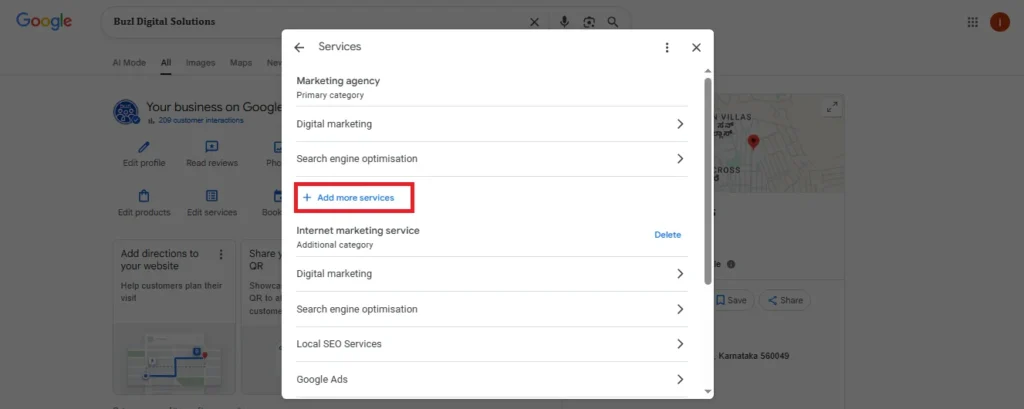Open the Services dialog three-dot menu
This screenshot has height=409, width=1024.
(x=667, y=48)
